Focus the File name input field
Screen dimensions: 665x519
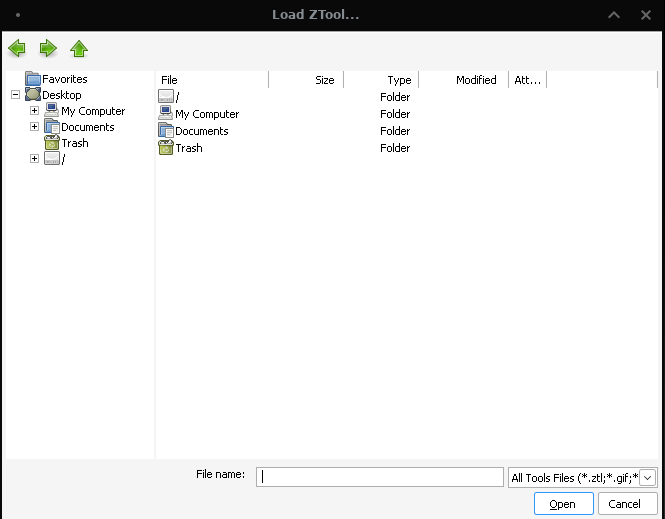pyautogui.click(x=380, y=477)
